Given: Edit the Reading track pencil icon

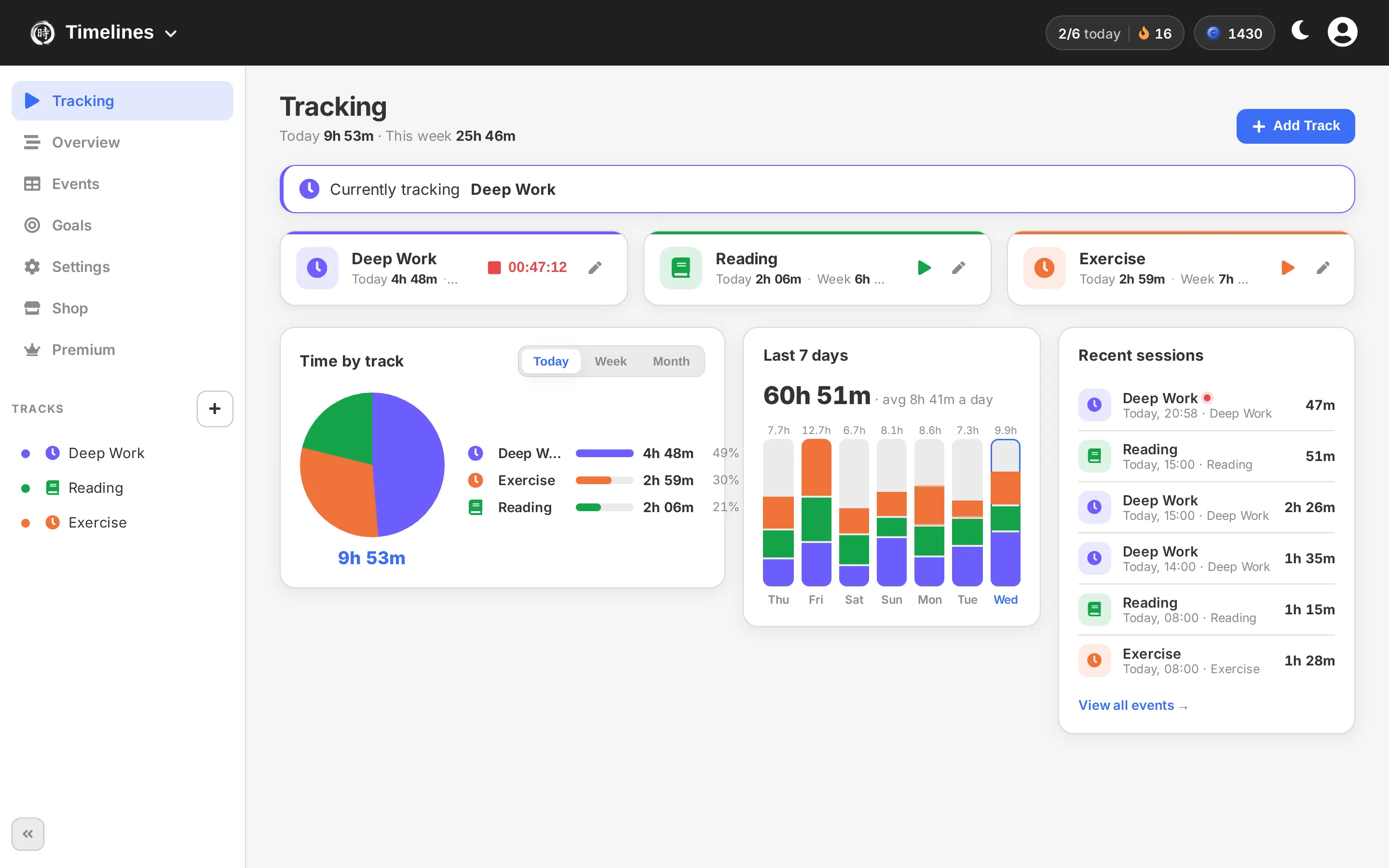Looking at the screenshot, I should [x=958, y=268].
